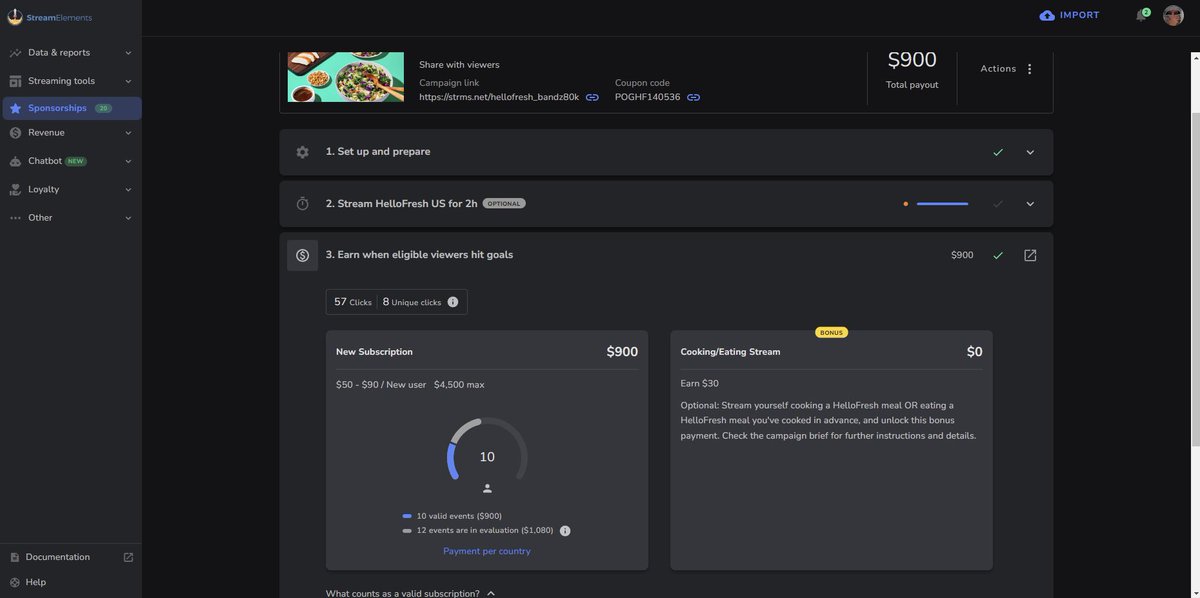Open the StreamElements logo home link
1200x598 pixels.
[50, 17]
